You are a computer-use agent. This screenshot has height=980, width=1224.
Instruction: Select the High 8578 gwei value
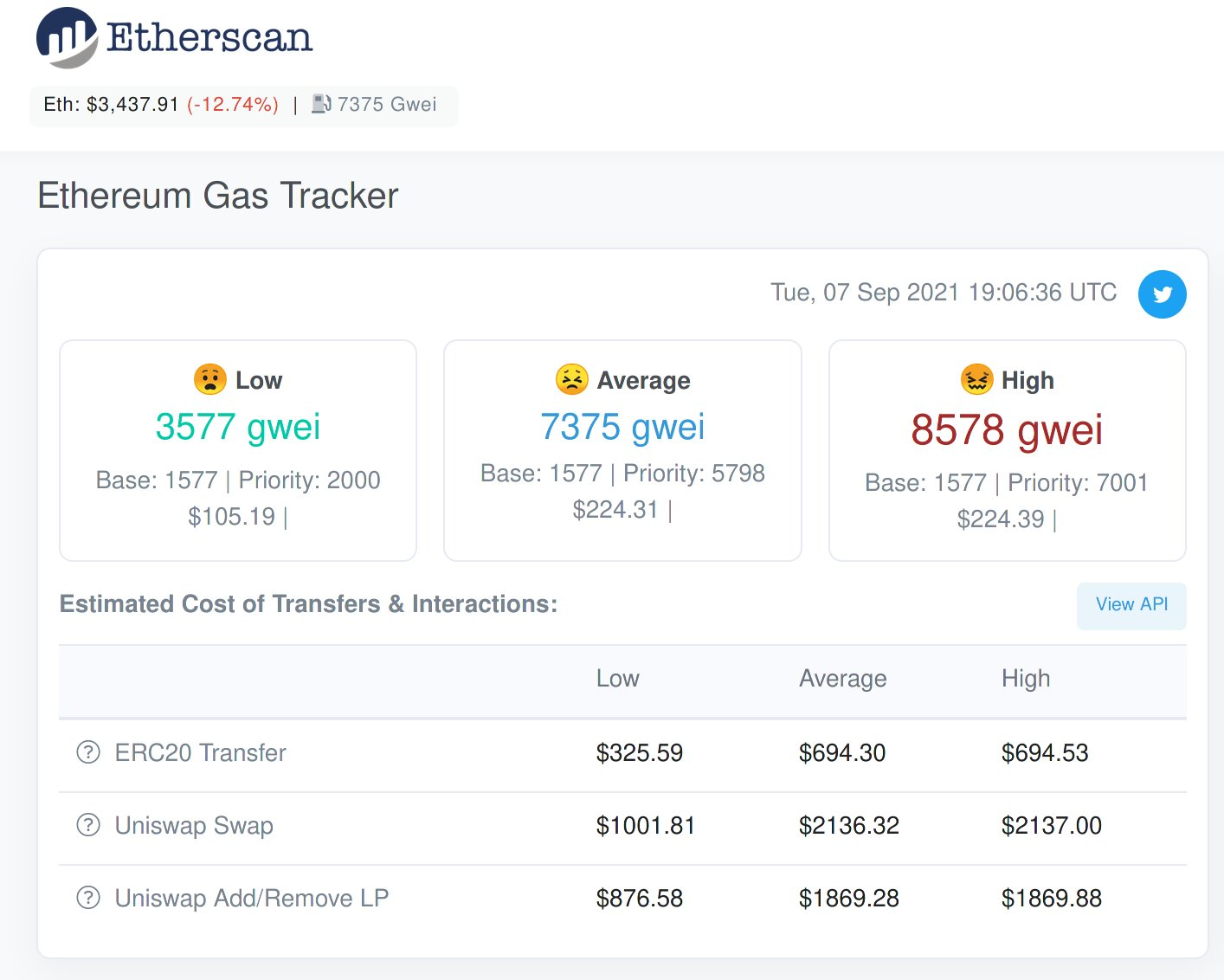click(1007, 429)
